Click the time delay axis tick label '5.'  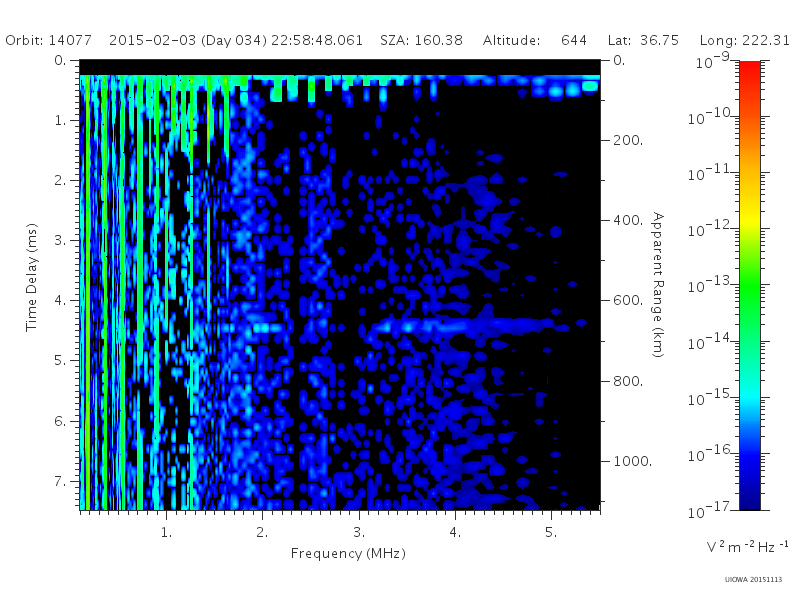click(61, 361)
